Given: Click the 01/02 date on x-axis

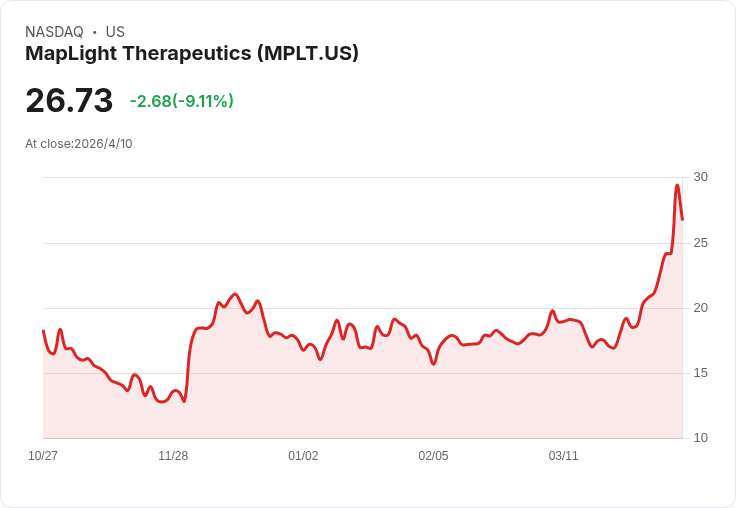Looking at the screenshot, I should 303,456.
